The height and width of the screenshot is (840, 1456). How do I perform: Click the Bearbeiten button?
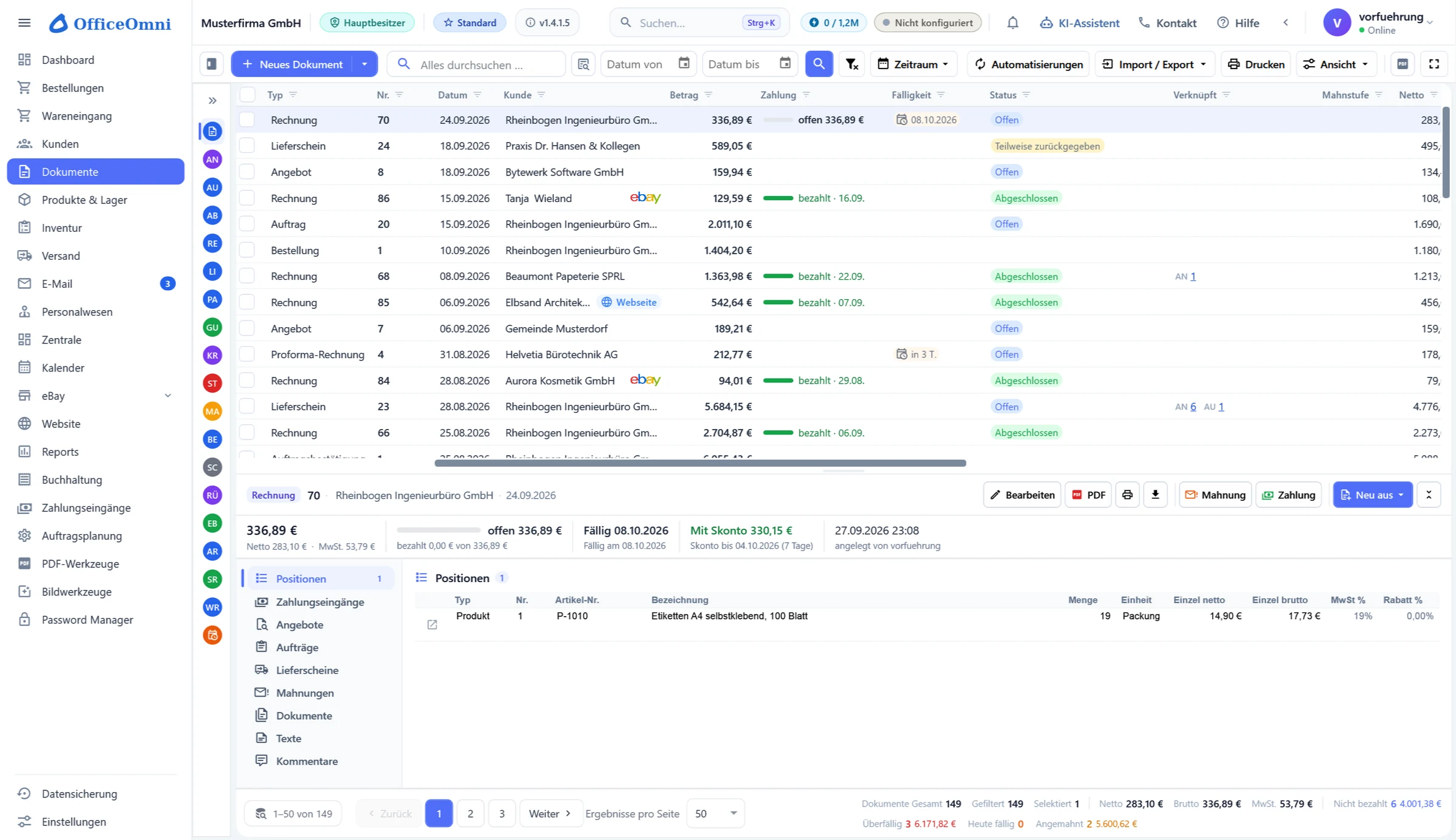pos(1022,495)
